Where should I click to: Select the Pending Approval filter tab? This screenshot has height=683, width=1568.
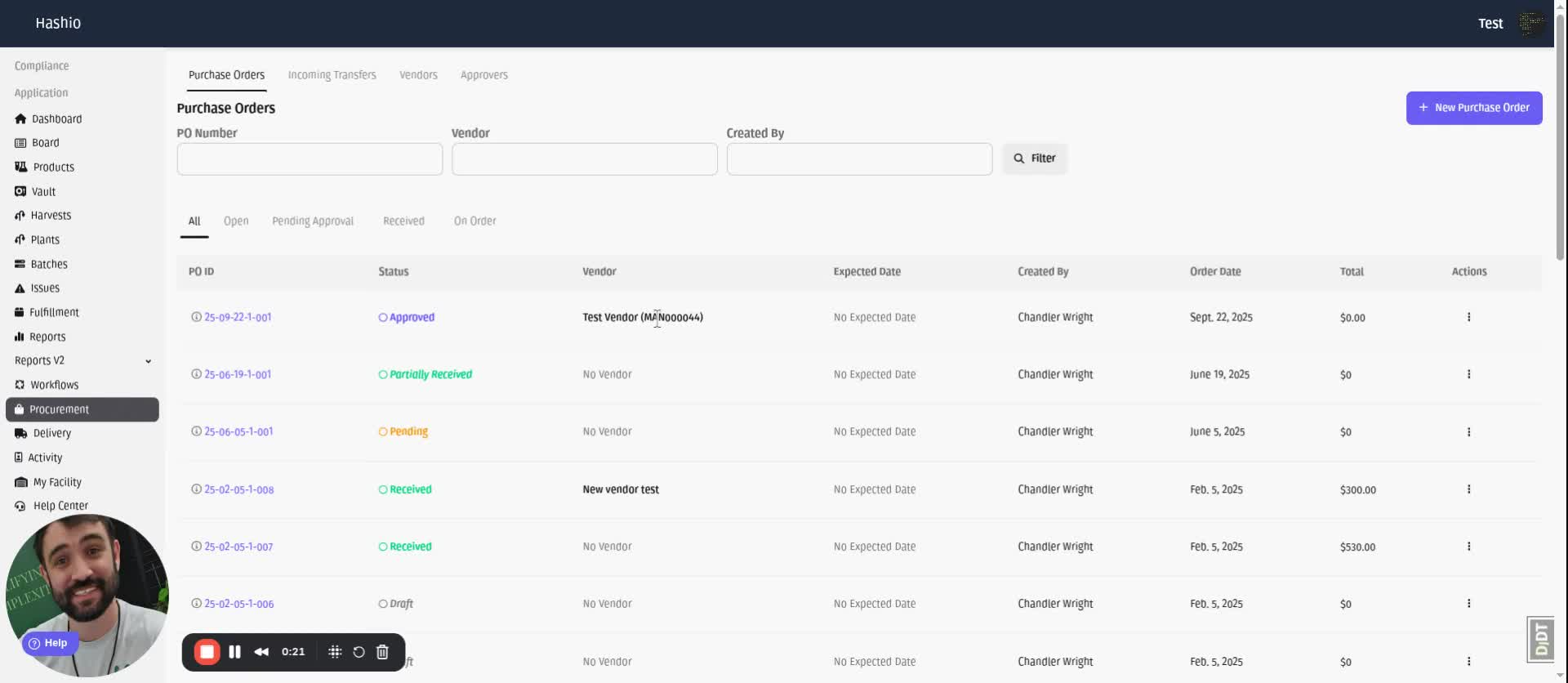(x=313, y=221)
